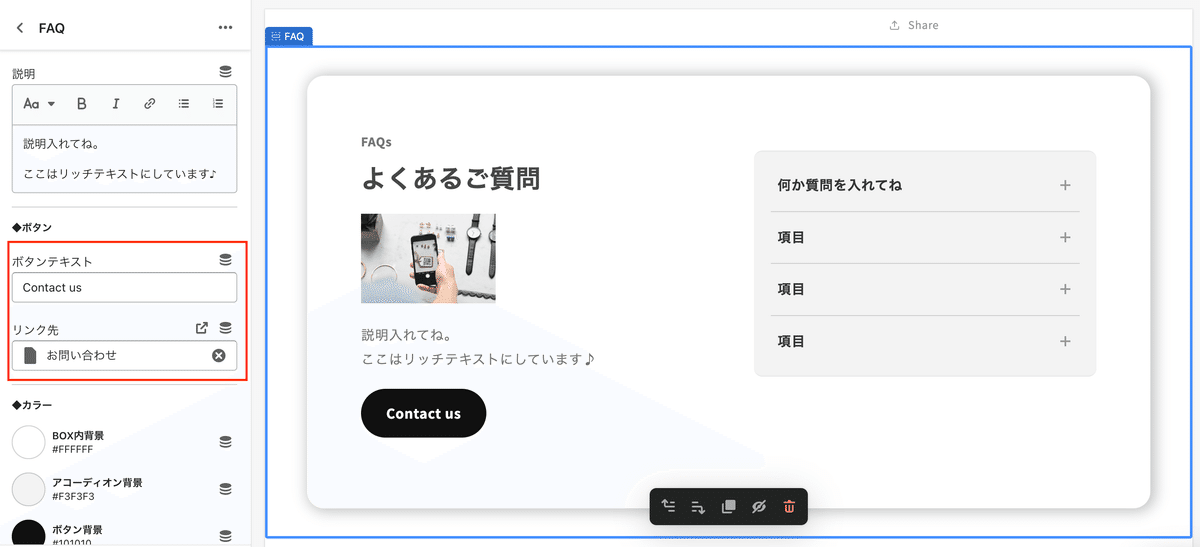Apply bulleted list formatting

pos(184,104)
